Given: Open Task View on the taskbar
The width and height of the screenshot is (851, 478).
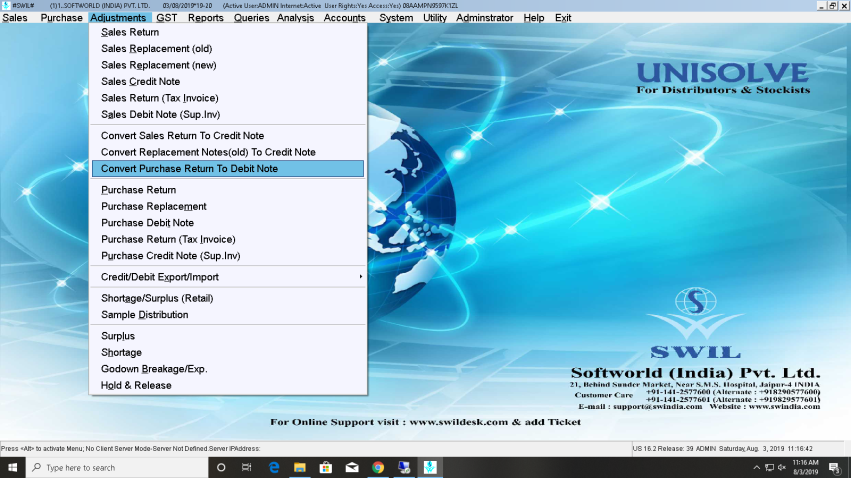Looking at the screenshot, I should coord(246,467).
